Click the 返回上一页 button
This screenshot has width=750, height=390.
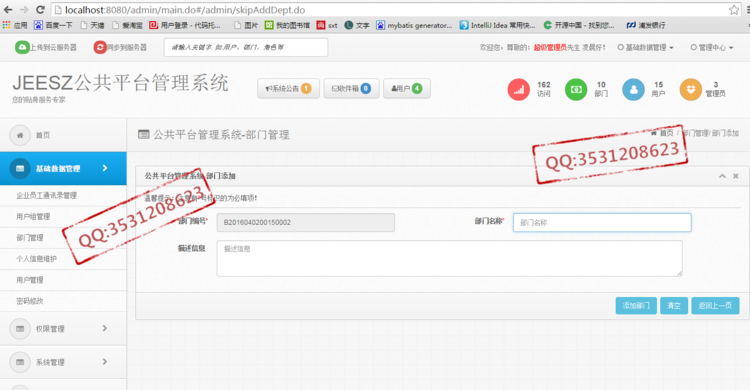pos(715,305)
